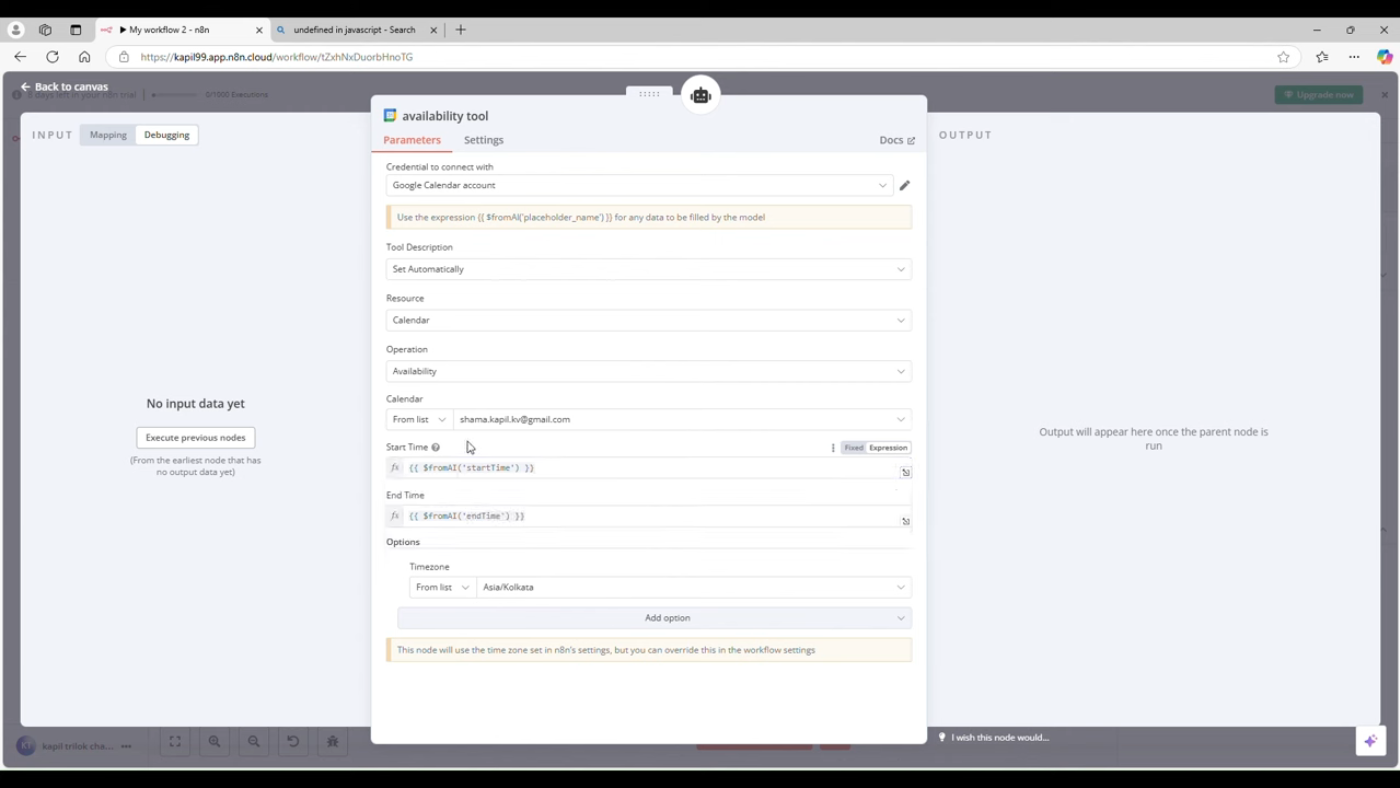This screenshot has height=788, width=1400.
Task: Click the drag handle at top of node panel
Action: [x=649, y=94]
